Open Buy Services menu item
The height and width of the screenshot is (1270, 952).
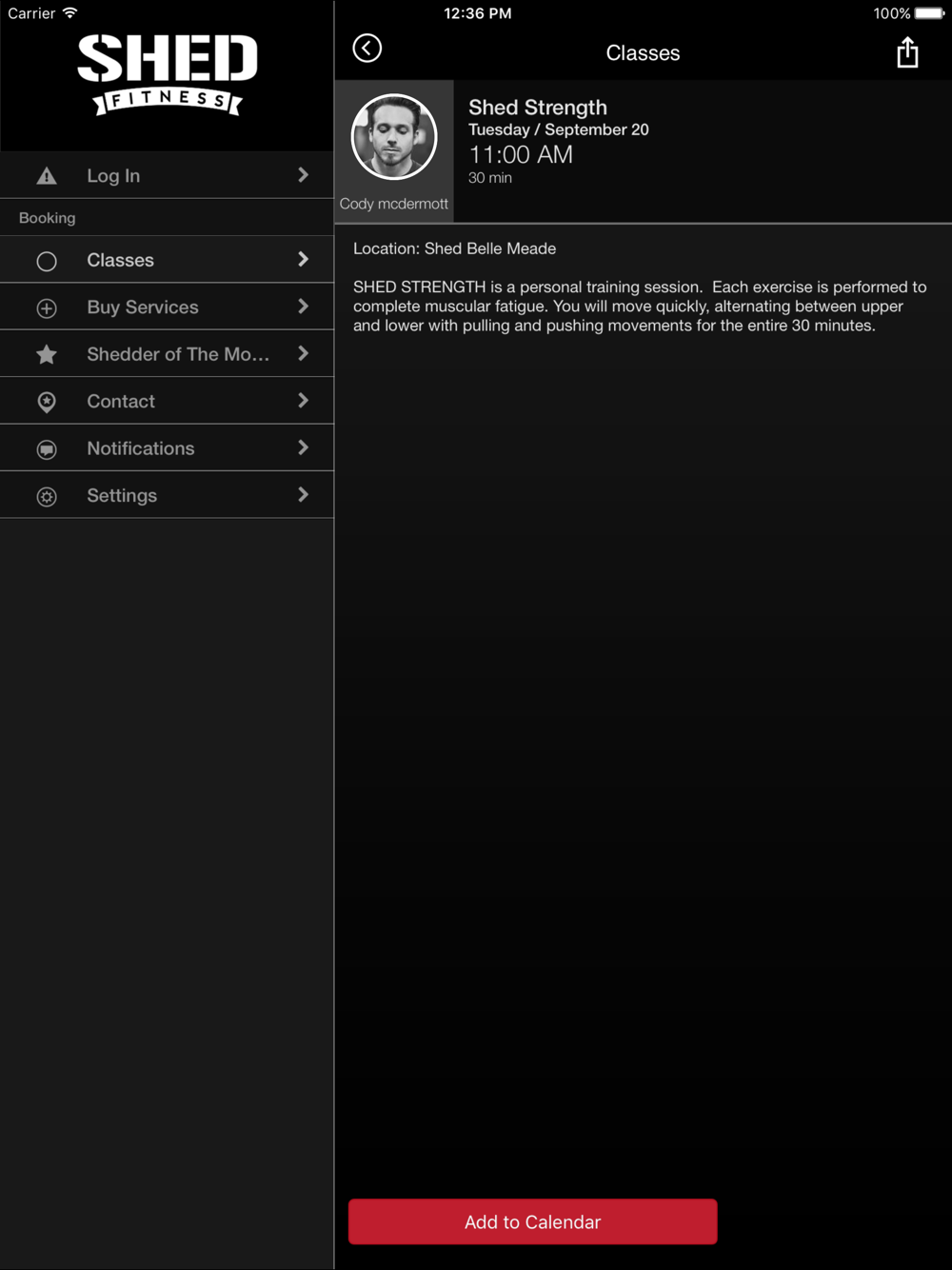167,307
